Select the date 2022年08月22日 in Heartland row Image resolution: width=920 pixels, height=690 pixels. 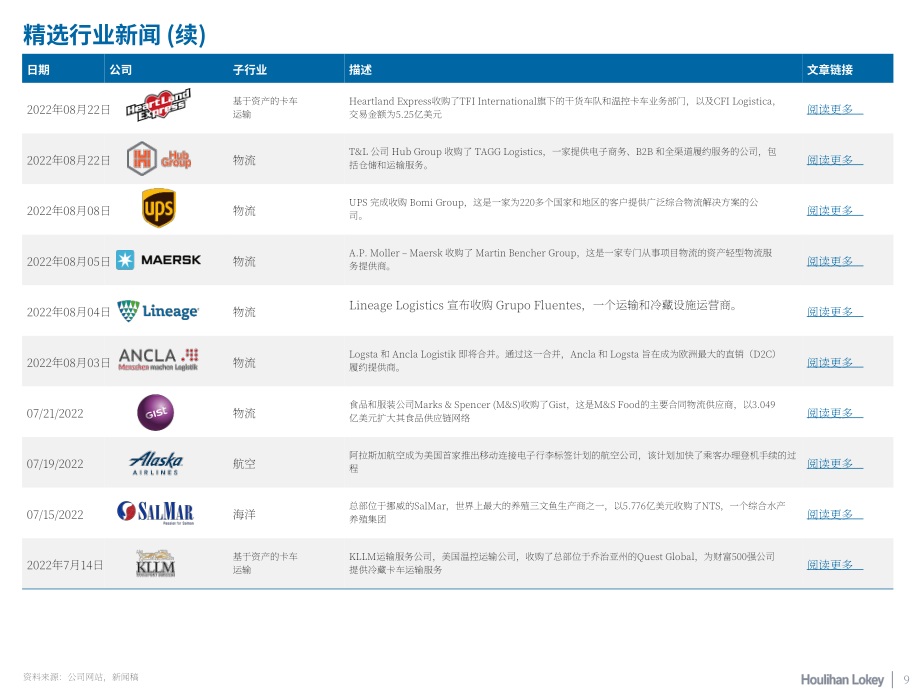tap(69, 110)
